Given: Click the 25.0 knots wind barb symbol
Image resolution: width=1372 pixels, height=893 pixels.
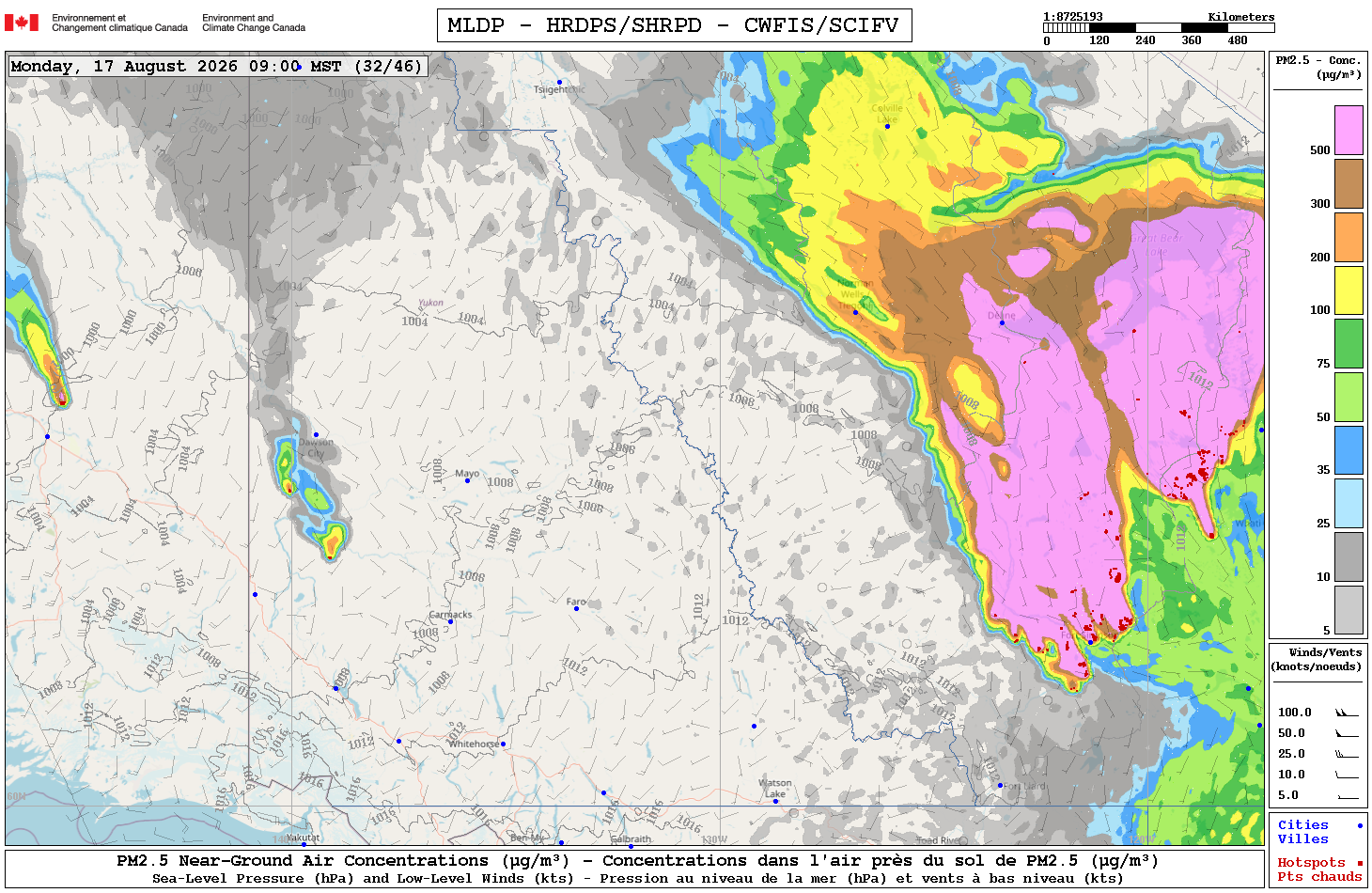Looking at the screenshot, I should 1347,754.
